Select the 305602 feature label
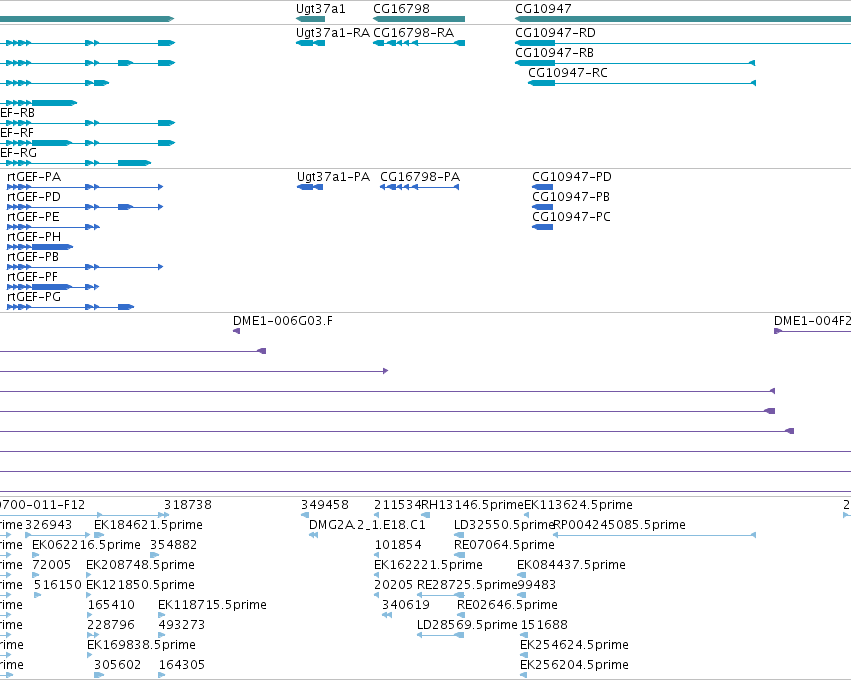Image resolution: width=851 pixels, height=680 pixels. pos(117,665)
